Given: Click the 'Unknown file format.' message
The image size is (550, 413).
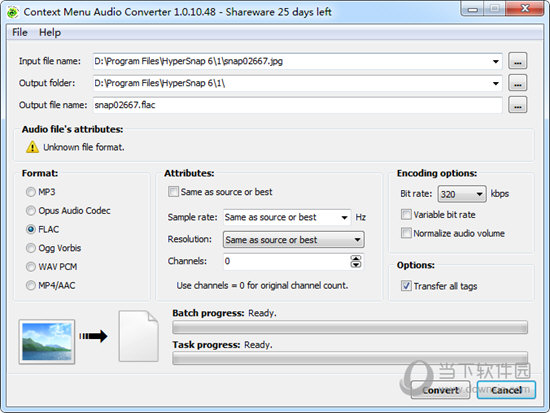Looking at the screenshot, I should 83,147.
